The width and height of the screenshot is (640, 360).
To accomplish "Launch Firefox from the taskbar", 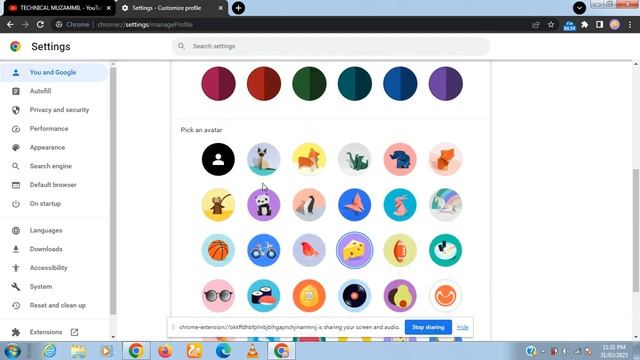I will [165, 351].
